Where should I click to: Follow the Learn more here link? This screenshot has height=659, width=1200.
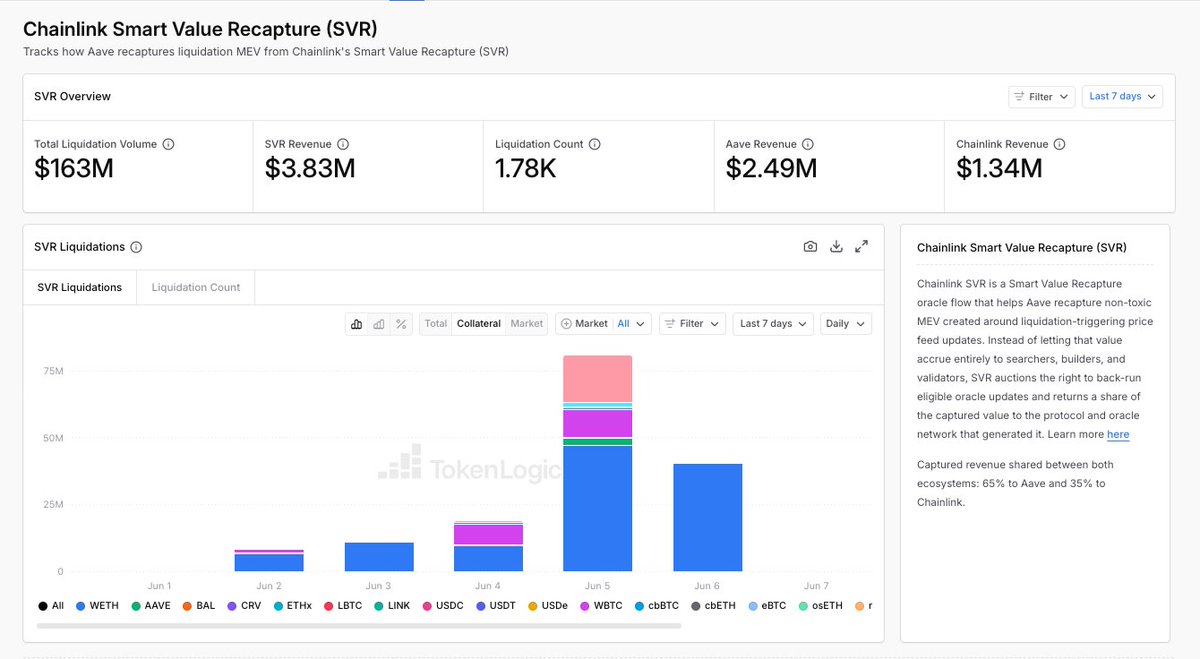[1118, 434]
